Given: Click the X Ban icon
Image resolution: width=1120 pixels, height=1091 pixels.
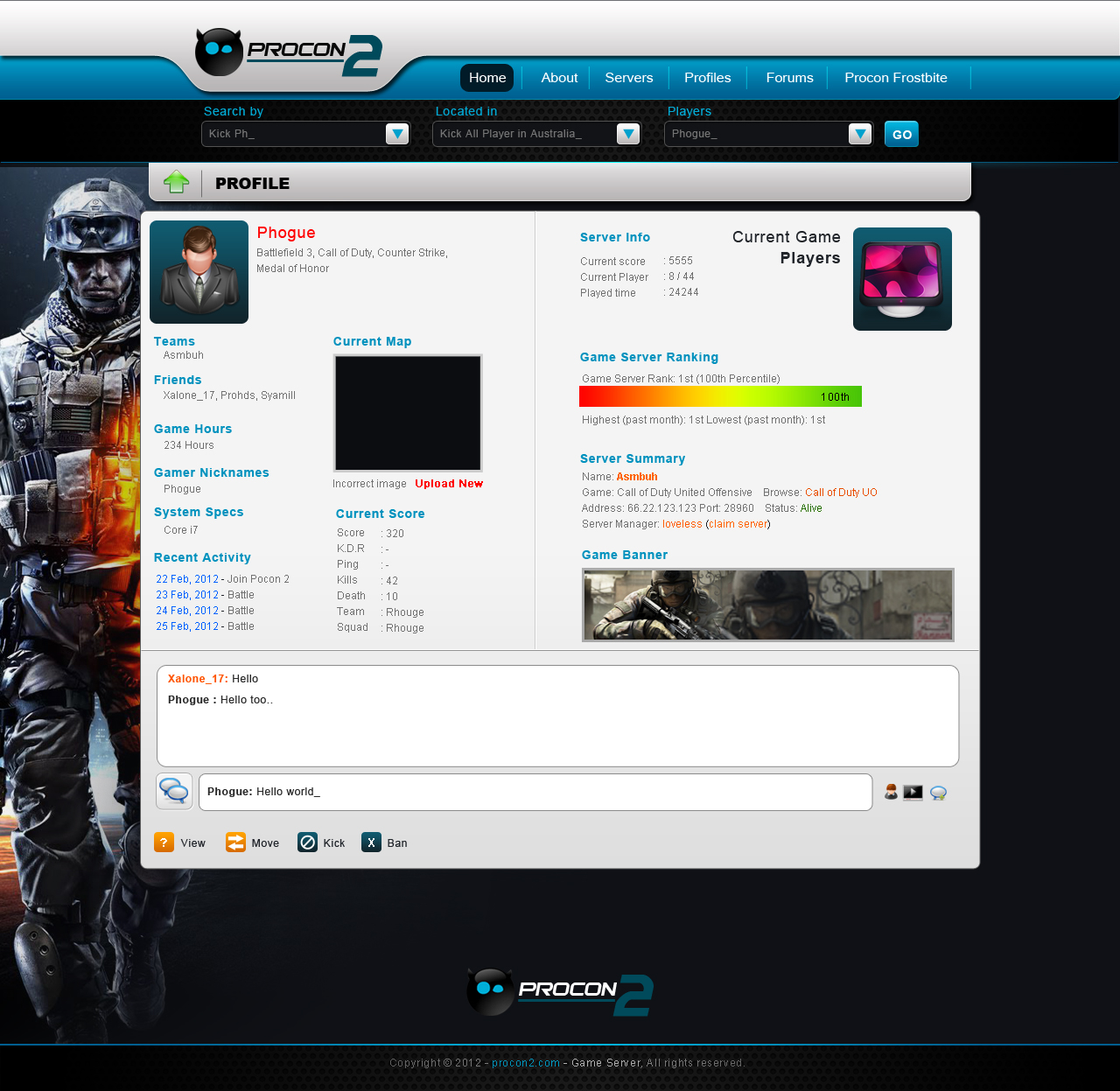Looking at the screenshot, I should click(x=371, y=842).
